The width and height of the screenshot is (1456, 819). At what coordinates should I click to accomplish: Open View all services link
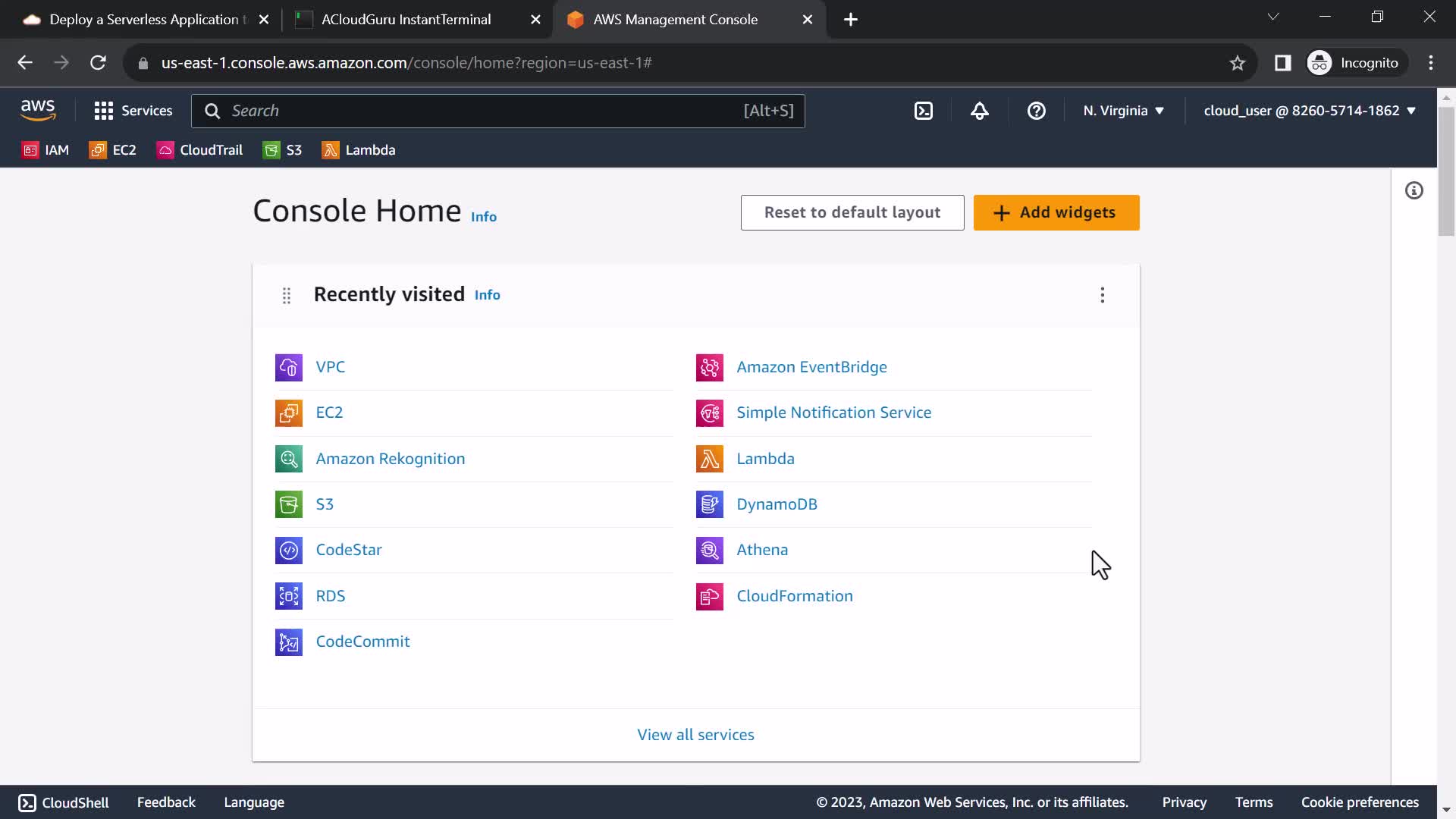pos(695,735)
